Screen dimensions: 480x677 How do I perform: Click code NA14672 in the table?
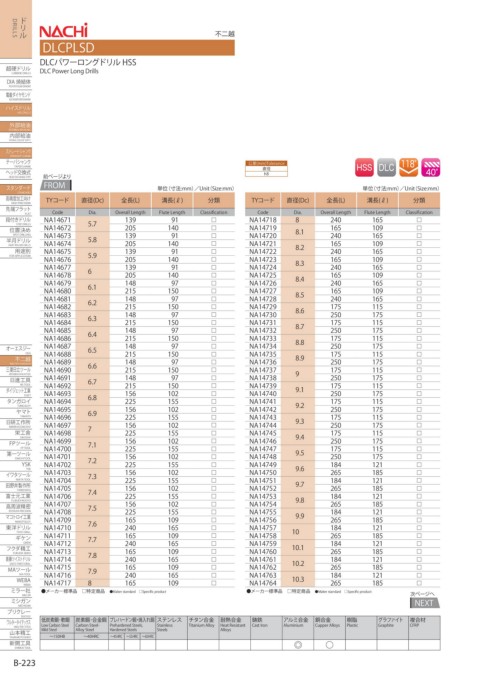pyautogui.click(x=57, y=228)
